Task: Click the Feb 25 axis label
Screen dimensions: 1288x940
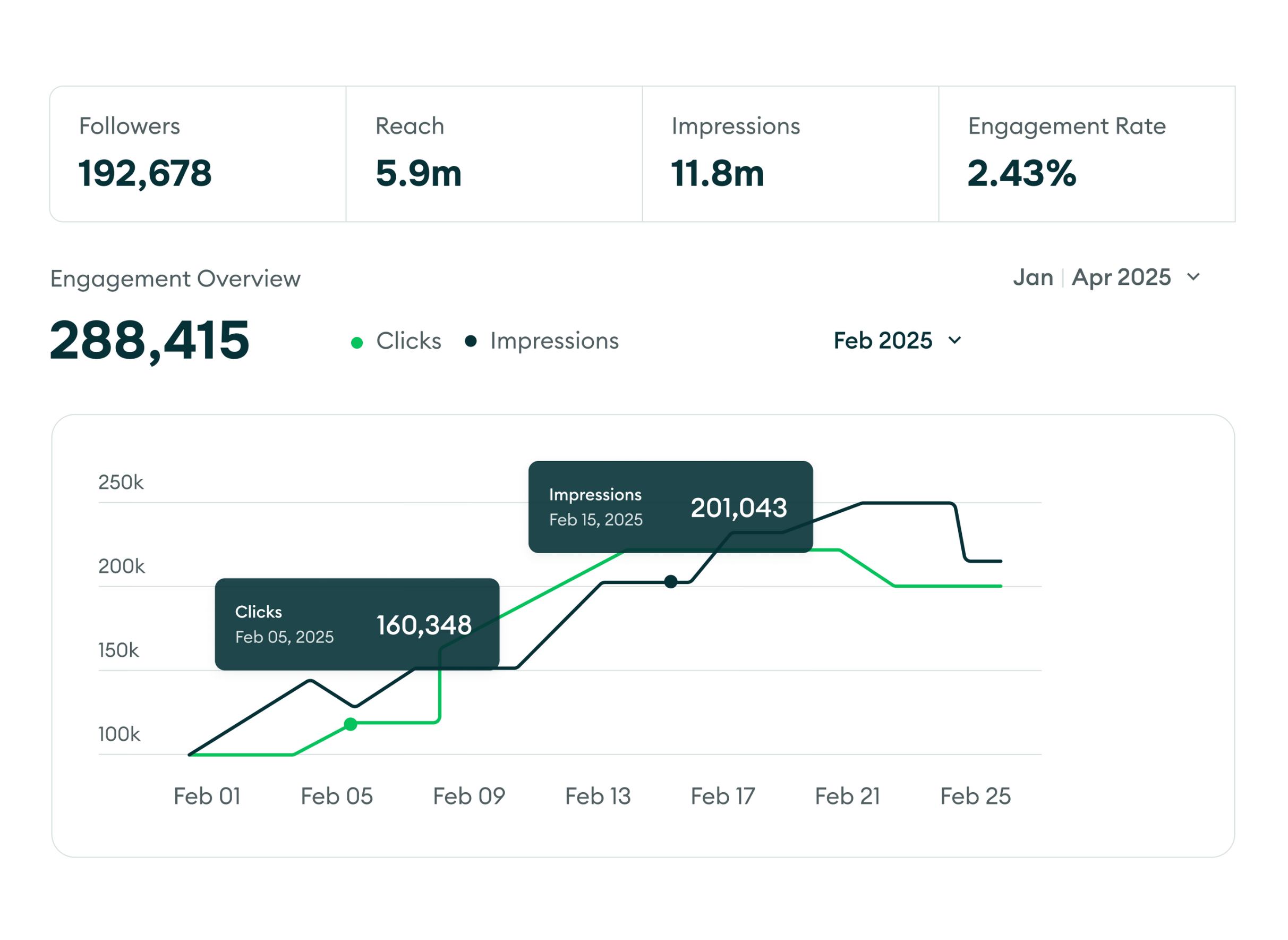Action: pos(975,796)
